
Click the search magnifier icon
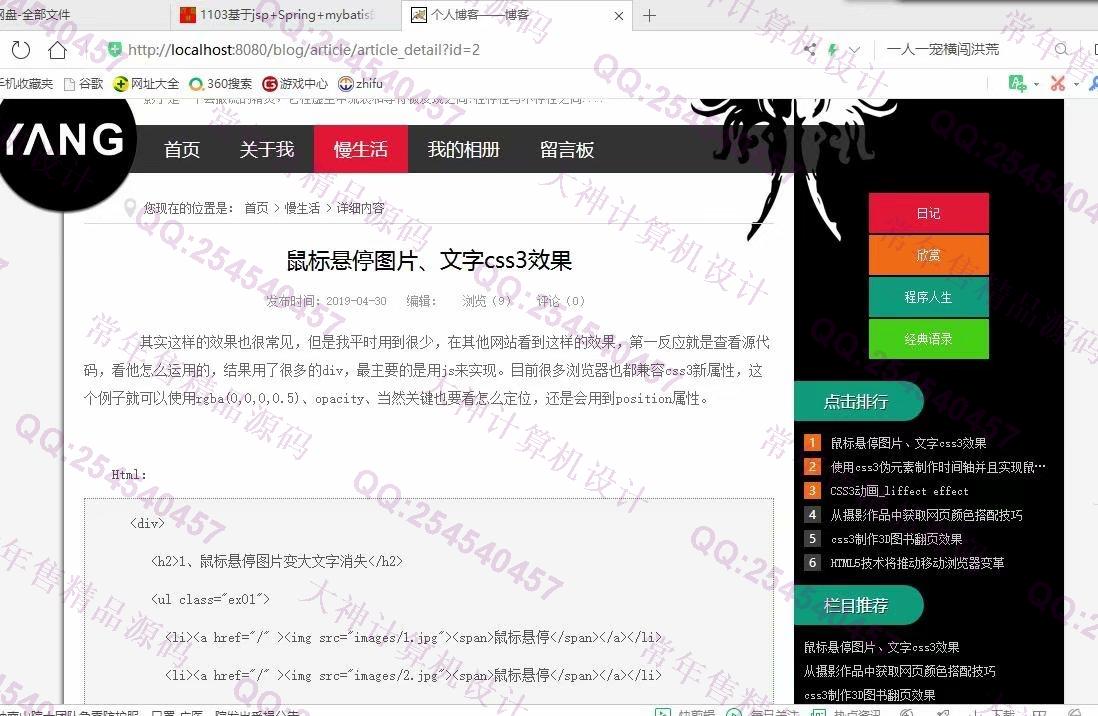click(x=1061, y=50)
